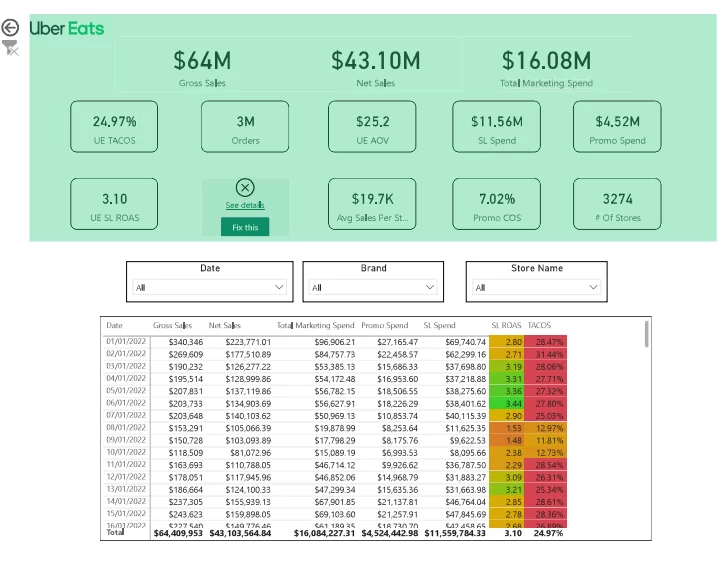Expand the Store Name dropdown

pyautogui.click(x=537, y=287)
